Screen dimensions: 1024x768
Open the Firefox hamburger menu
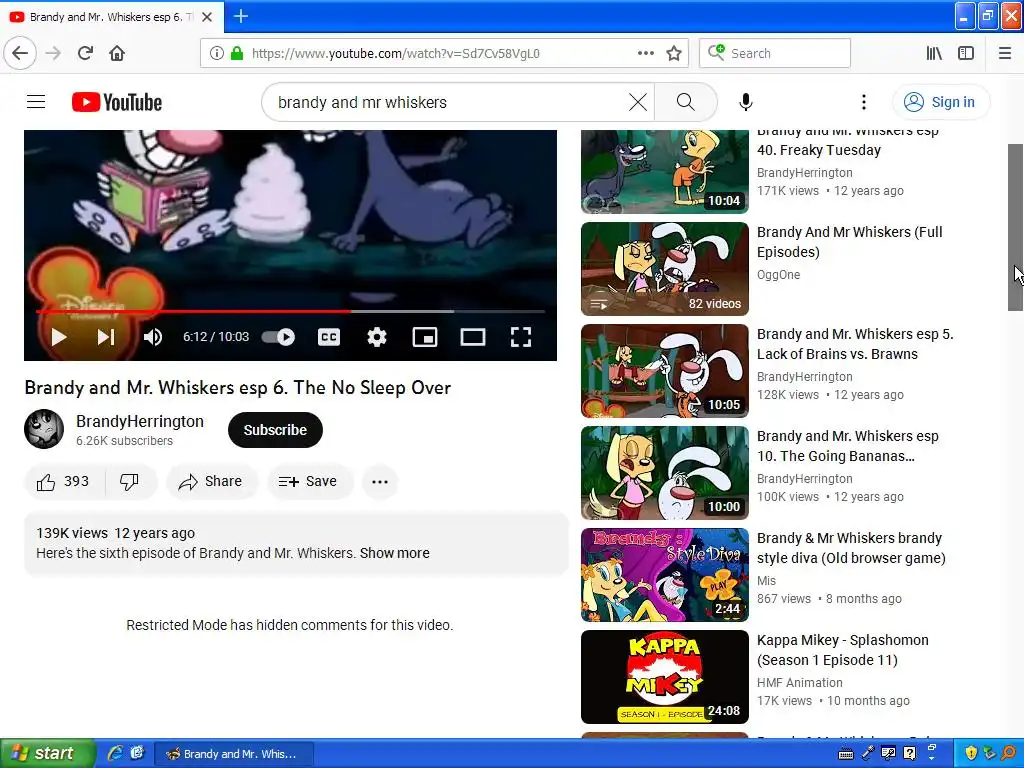1005,53
